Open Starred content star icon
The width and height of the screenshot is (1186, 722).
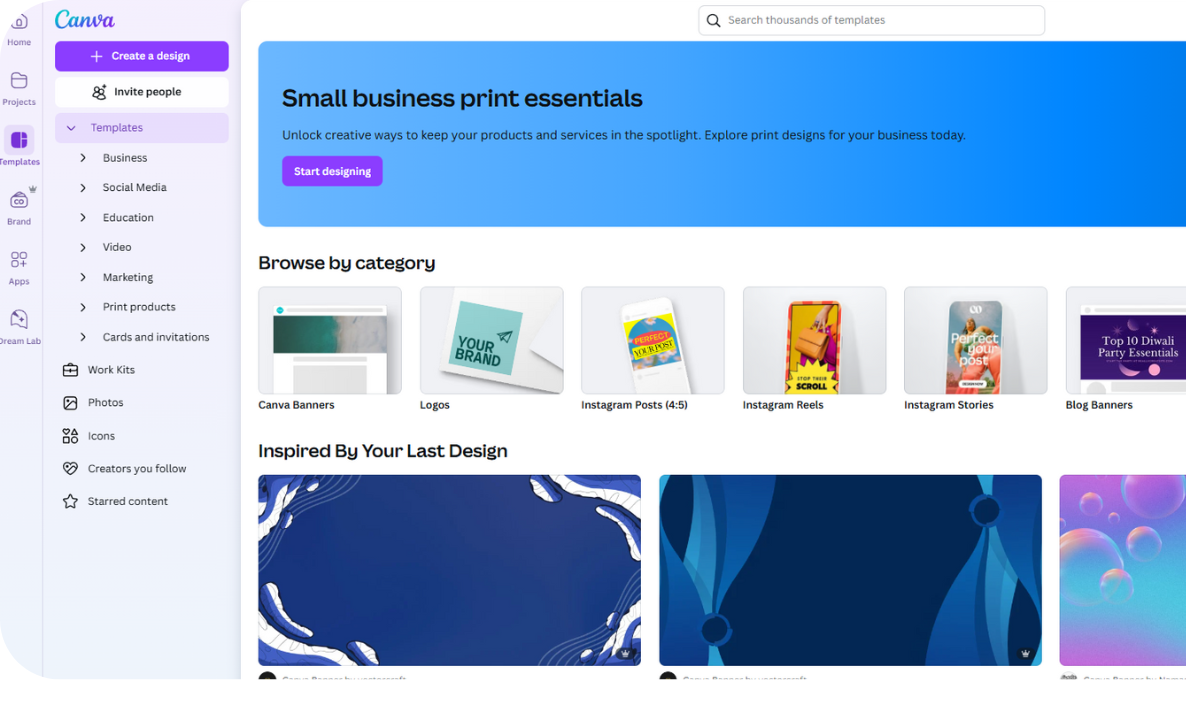tap(70, 501)
